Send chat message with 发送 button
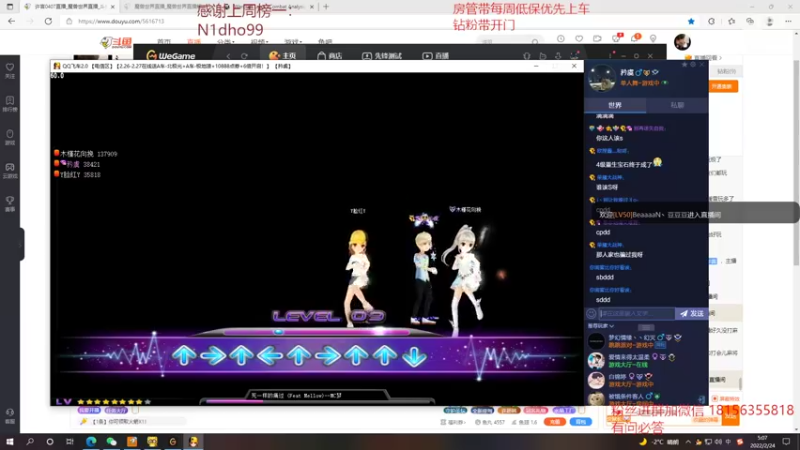This screenshot has width=800, height=450. pos(691,314)
